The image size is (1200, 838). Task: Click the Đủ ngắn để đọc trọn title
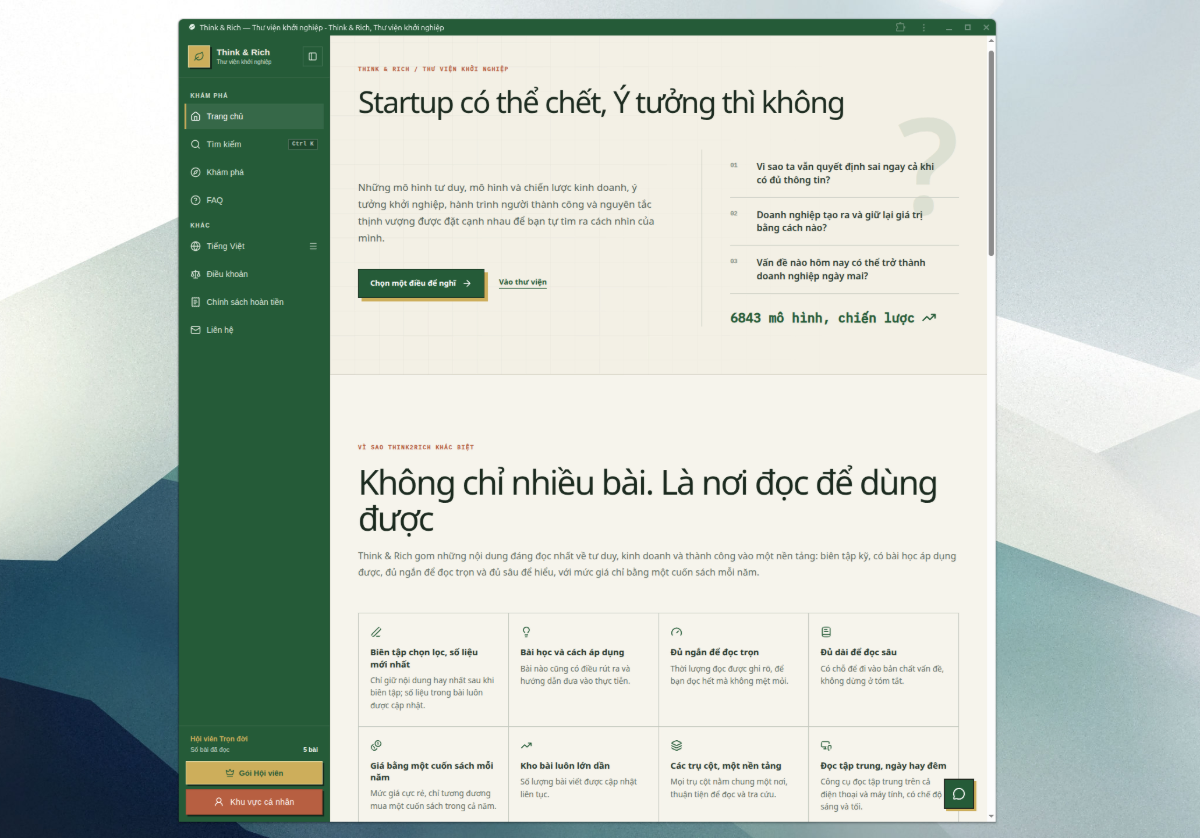(714, 652)
